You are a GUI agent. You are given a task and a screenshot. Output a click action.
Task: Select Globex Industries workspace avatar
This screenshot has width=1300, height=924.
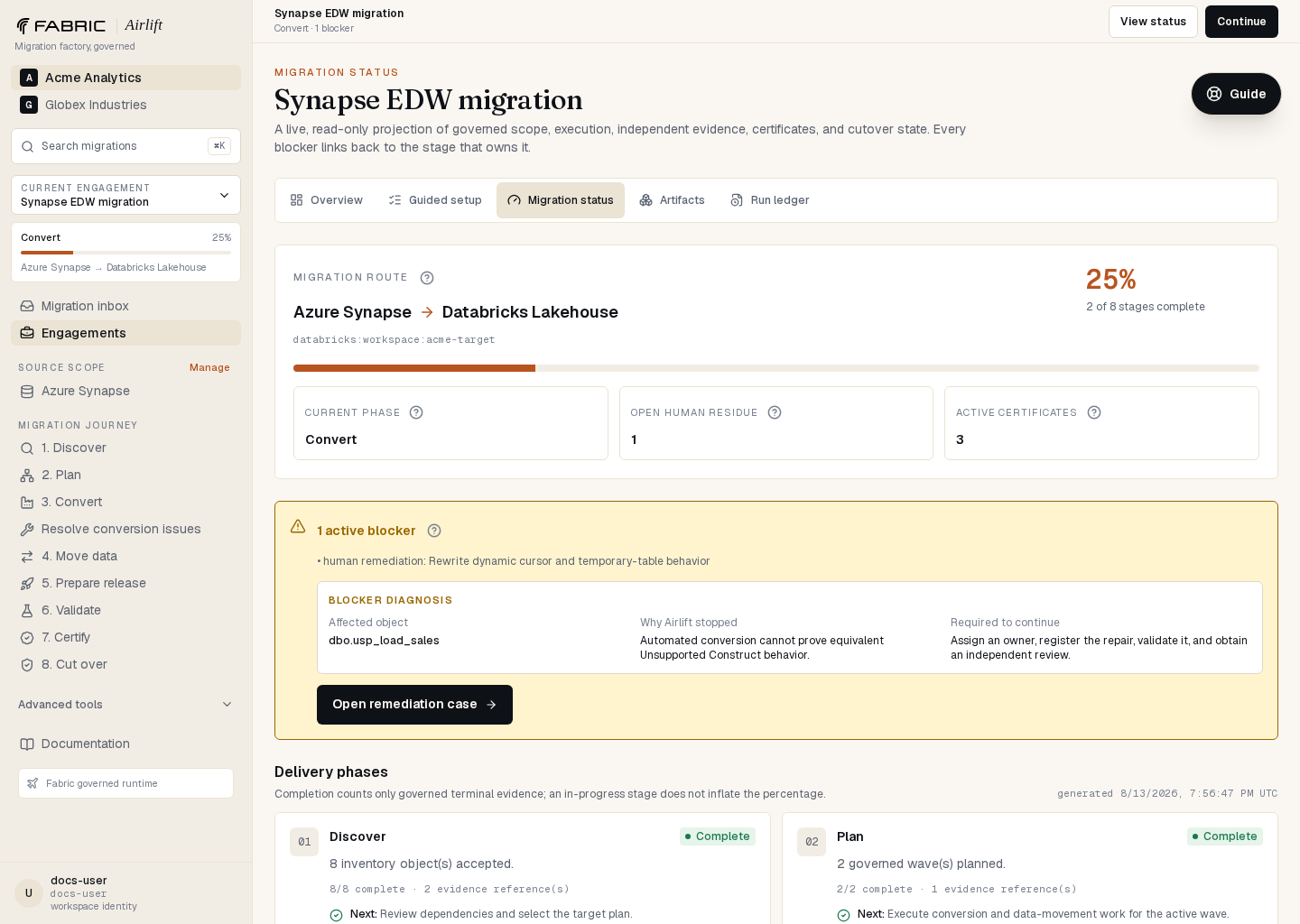29,105
